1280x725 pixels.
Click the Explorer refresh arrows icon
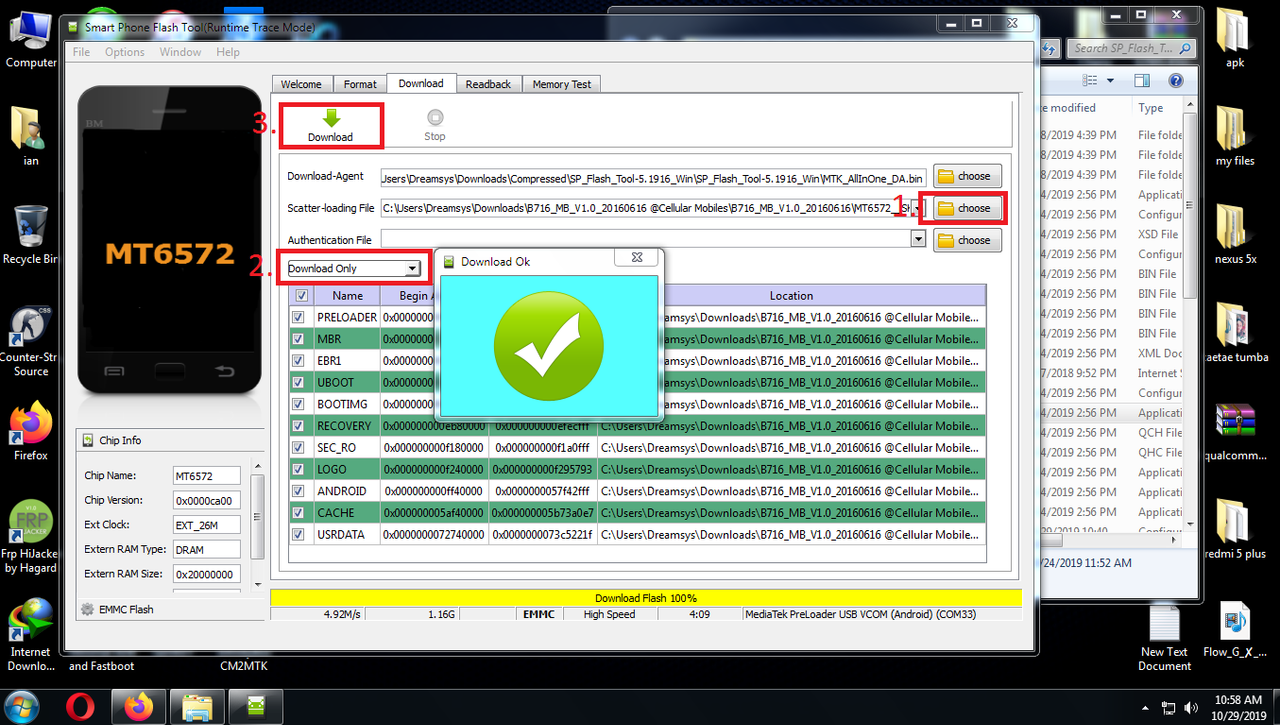[x=1050, y=47]
